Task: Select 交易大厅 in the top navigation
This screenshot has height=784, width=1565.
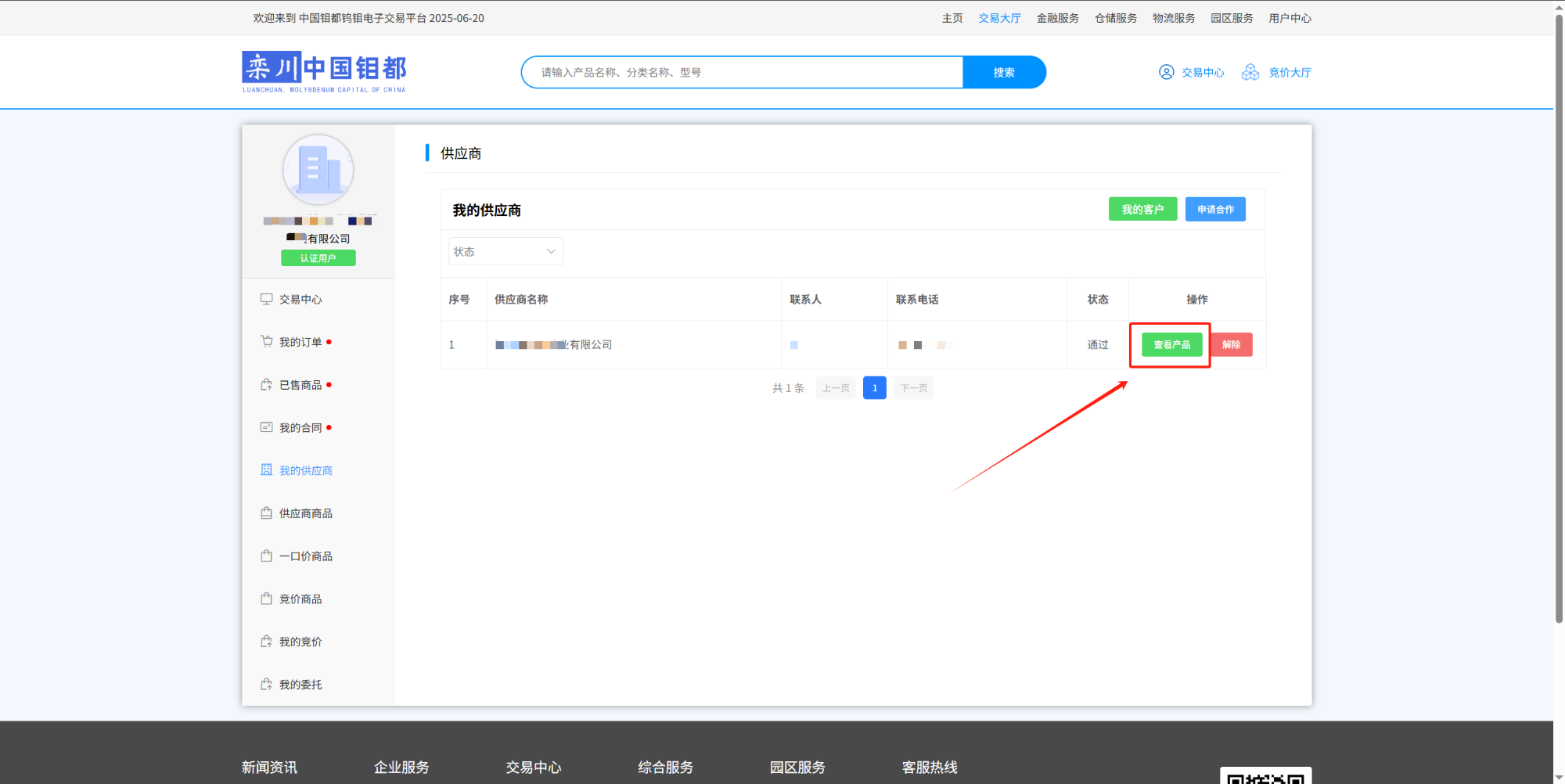Action: [999, 18]
